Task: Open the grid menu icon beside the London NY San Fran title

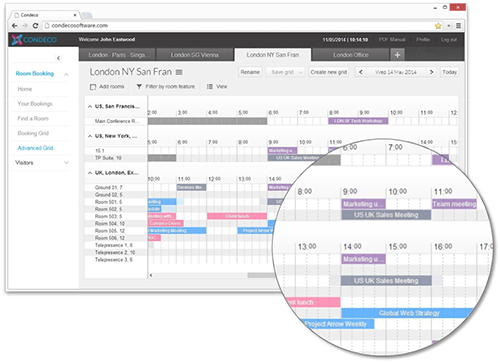Action: tap(179, 72)
